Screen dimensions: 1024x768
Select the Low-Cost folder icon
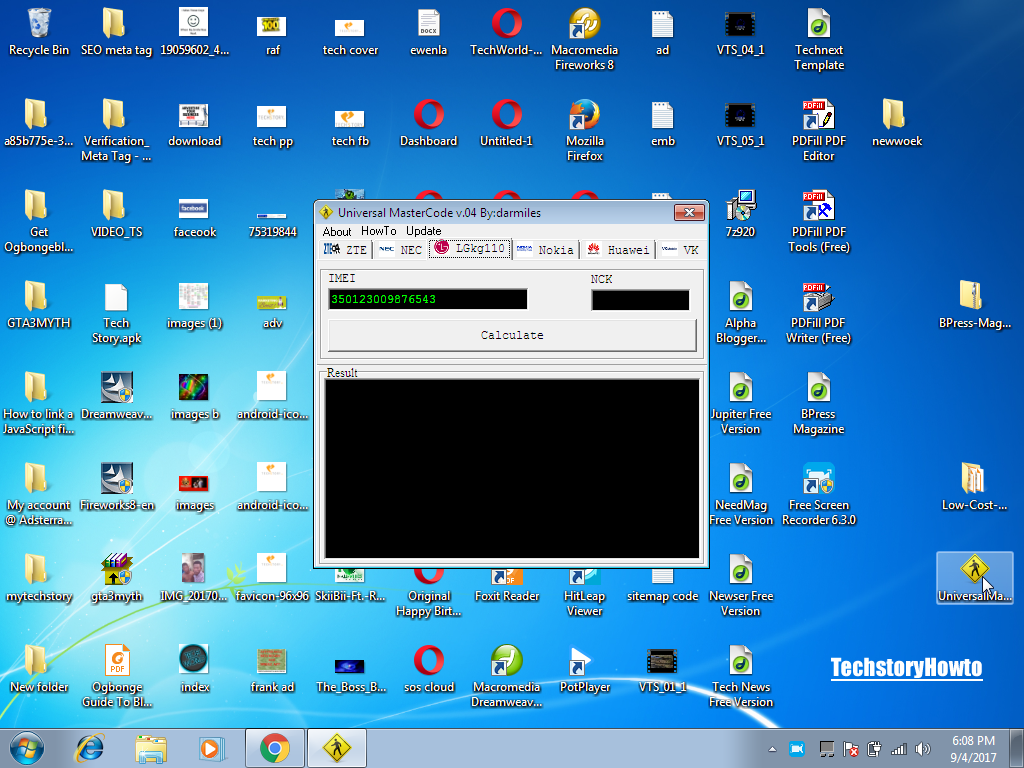[x=974, y=487]
